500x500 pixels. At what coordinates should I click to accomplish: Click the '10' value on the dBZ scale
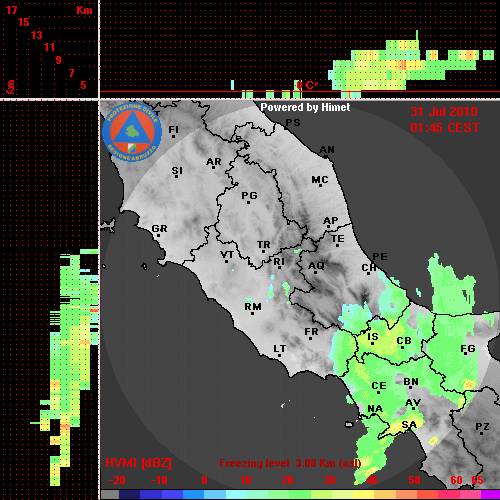coord(246,480)
